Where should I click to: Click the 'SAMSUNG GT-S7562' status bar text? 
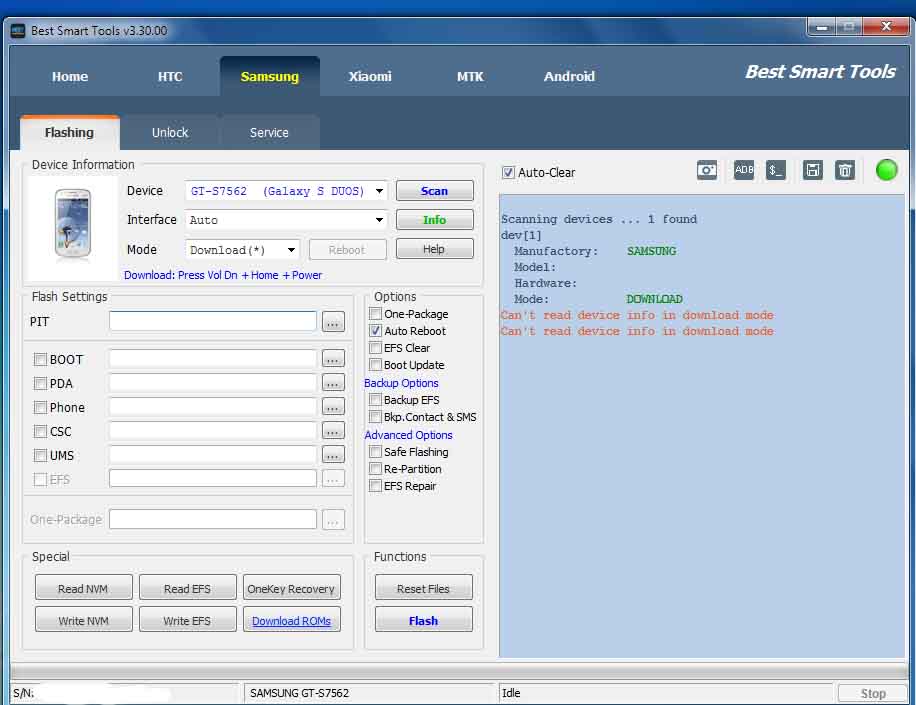click(x=299, y=693)
